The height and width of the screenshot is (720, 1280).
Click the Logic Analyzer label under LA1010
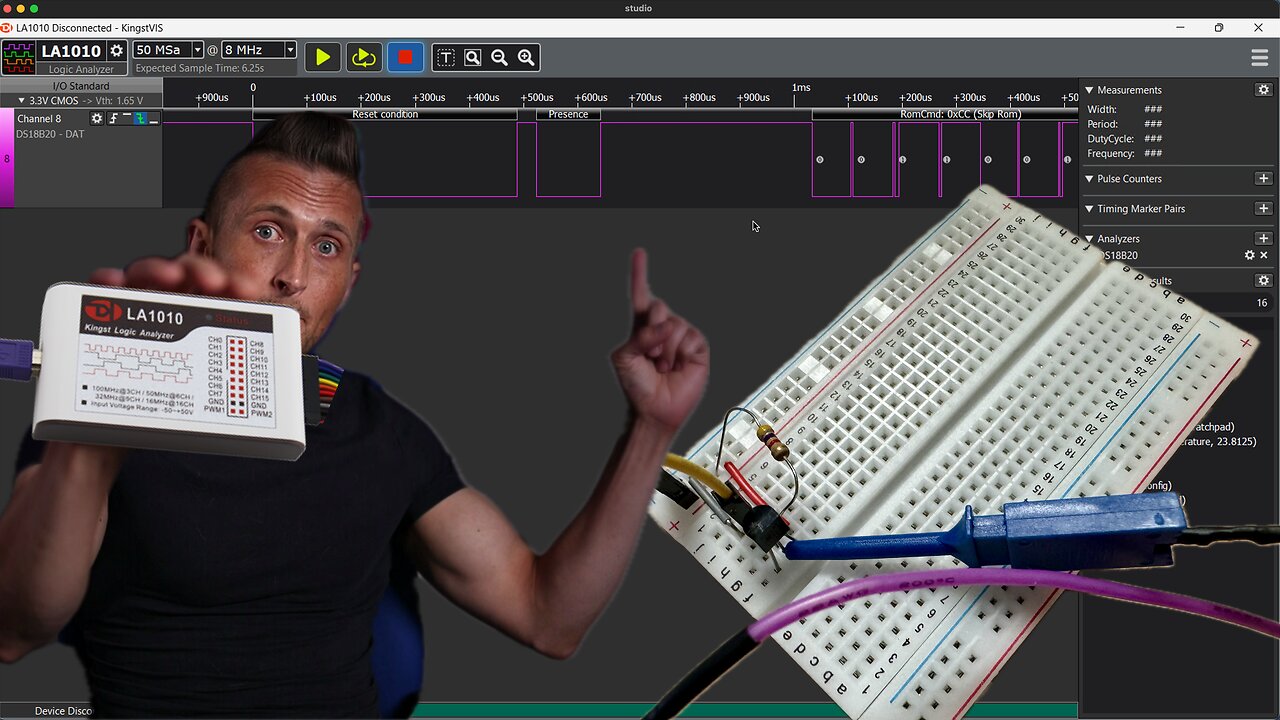point(81,70)
